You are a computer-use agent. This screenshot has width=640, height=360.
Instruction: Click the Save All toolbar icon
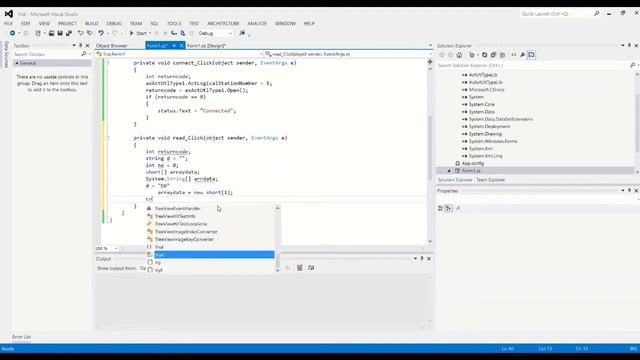pyautogui.click(x=69, y=33)
